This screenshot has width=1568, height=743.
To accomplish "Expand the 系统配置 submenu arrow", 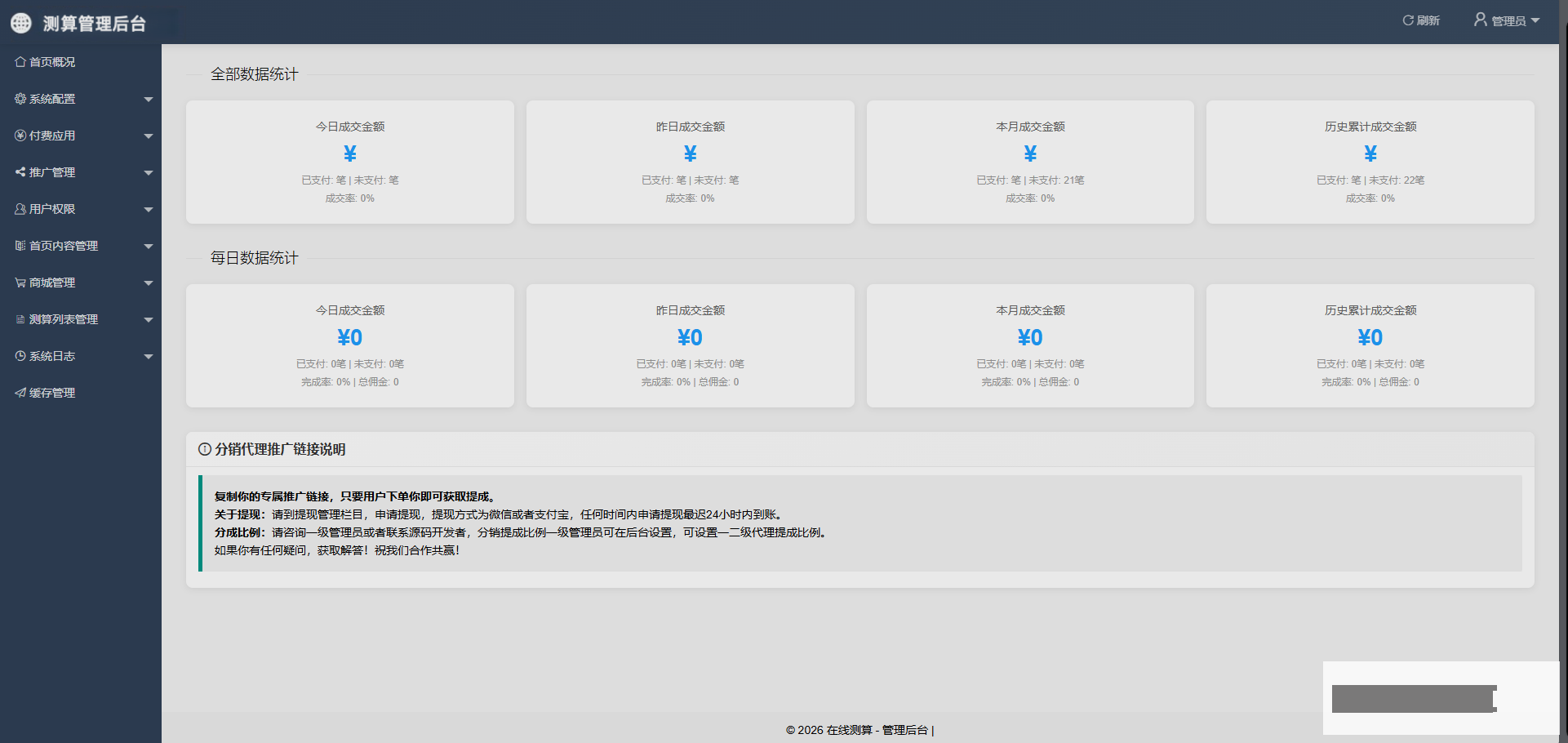I will click(149, 100).
